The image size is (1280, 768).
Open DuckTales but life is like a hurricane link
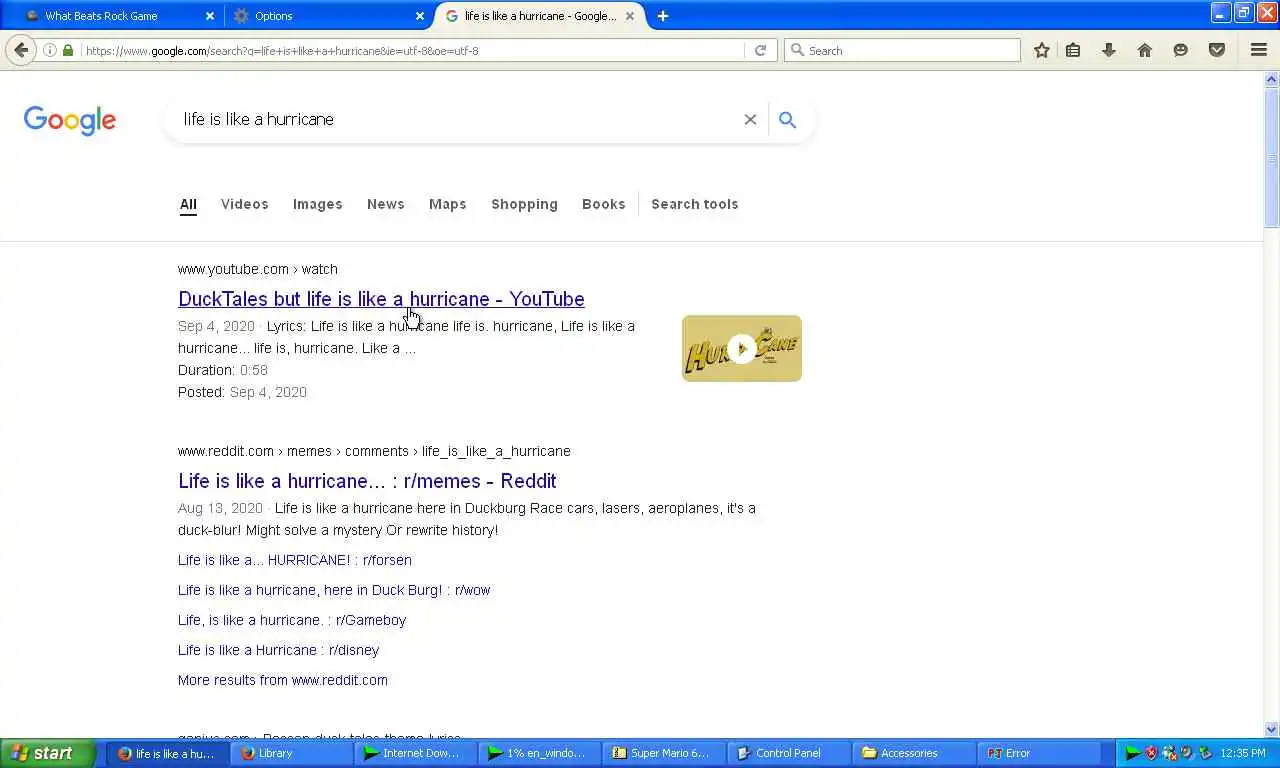click(x=381, y=299)
